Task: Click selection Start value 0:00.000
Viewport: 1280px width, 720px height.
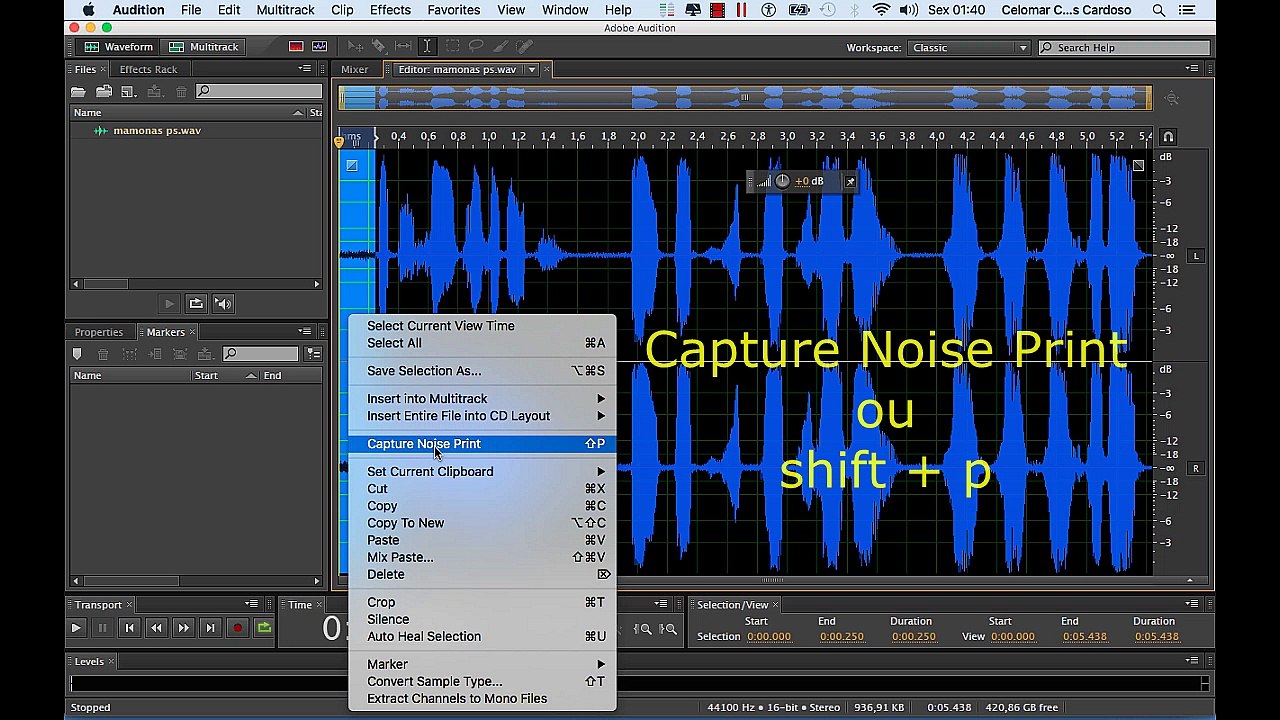Action: [770, 637]
